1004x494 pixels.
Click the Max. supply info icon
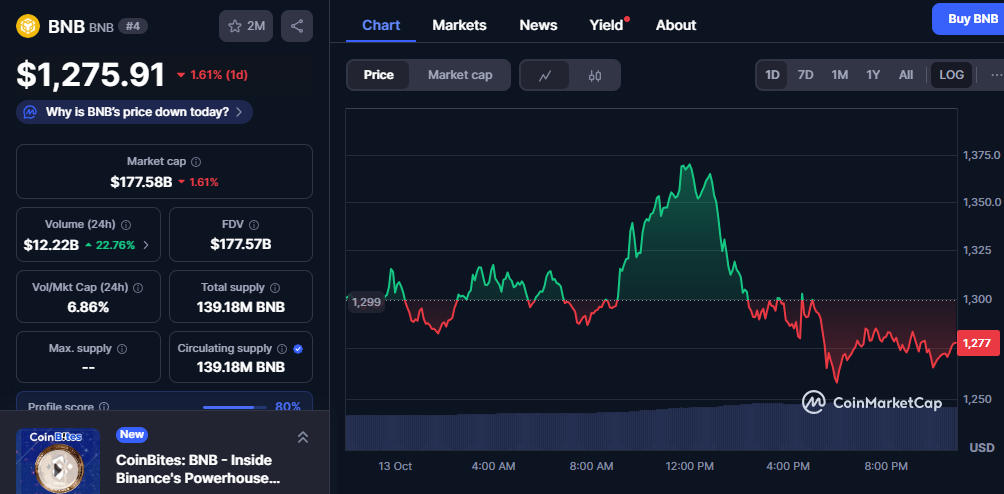(122, 349)
